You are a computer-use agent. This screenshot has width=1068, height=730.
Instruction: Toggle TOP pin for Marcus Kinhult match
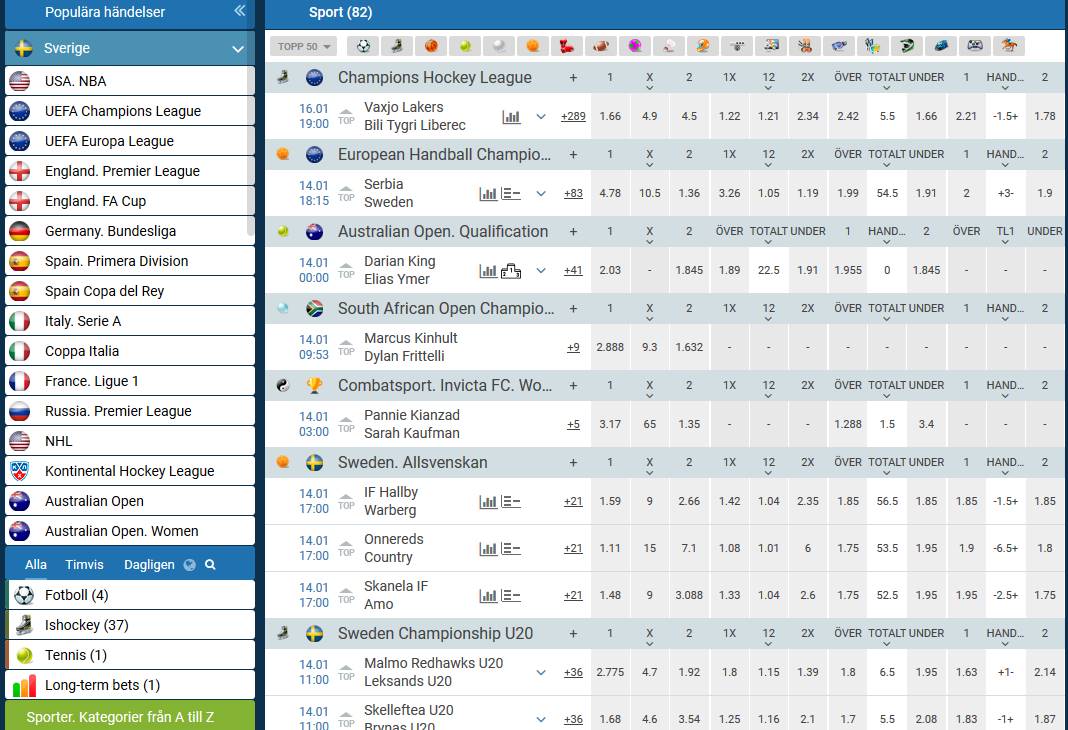point(346,348)
